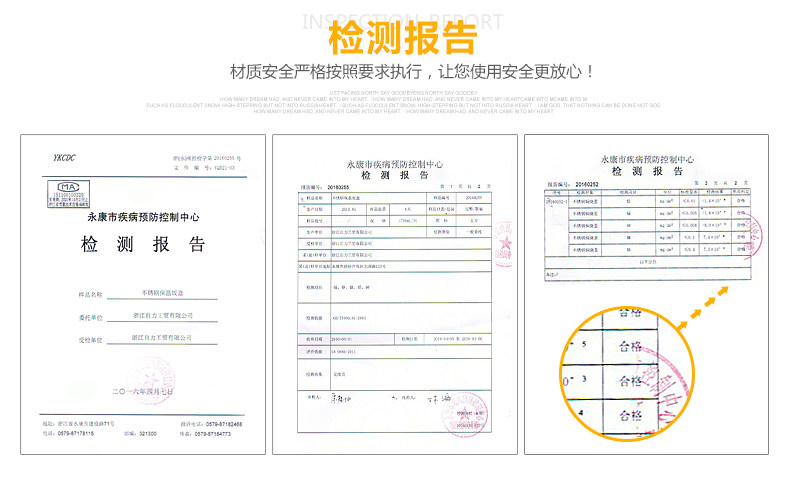The height and width of the screenshot is (485, 790).
Task: Click the 委托单位 label on cover page
Action: (90, 318)
